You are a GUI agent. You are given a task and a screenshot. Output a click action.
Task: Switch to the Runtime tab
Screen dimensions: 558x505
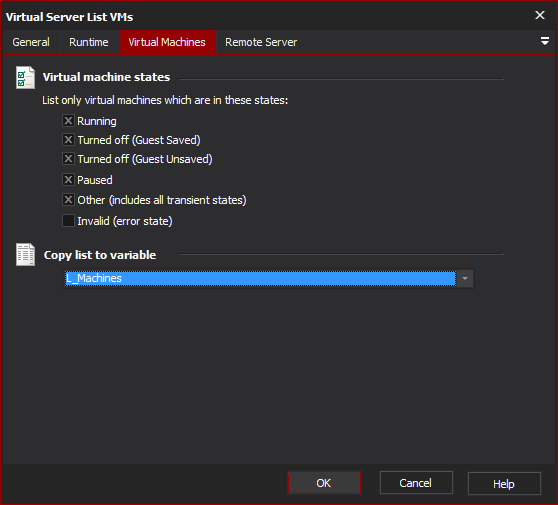pos(89,42)
